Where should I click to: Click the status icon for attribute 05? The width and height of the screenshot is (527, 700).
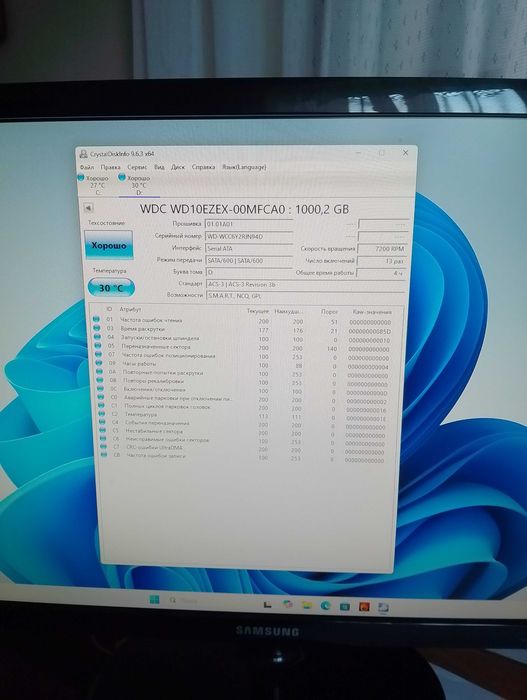tap(97, 346)
